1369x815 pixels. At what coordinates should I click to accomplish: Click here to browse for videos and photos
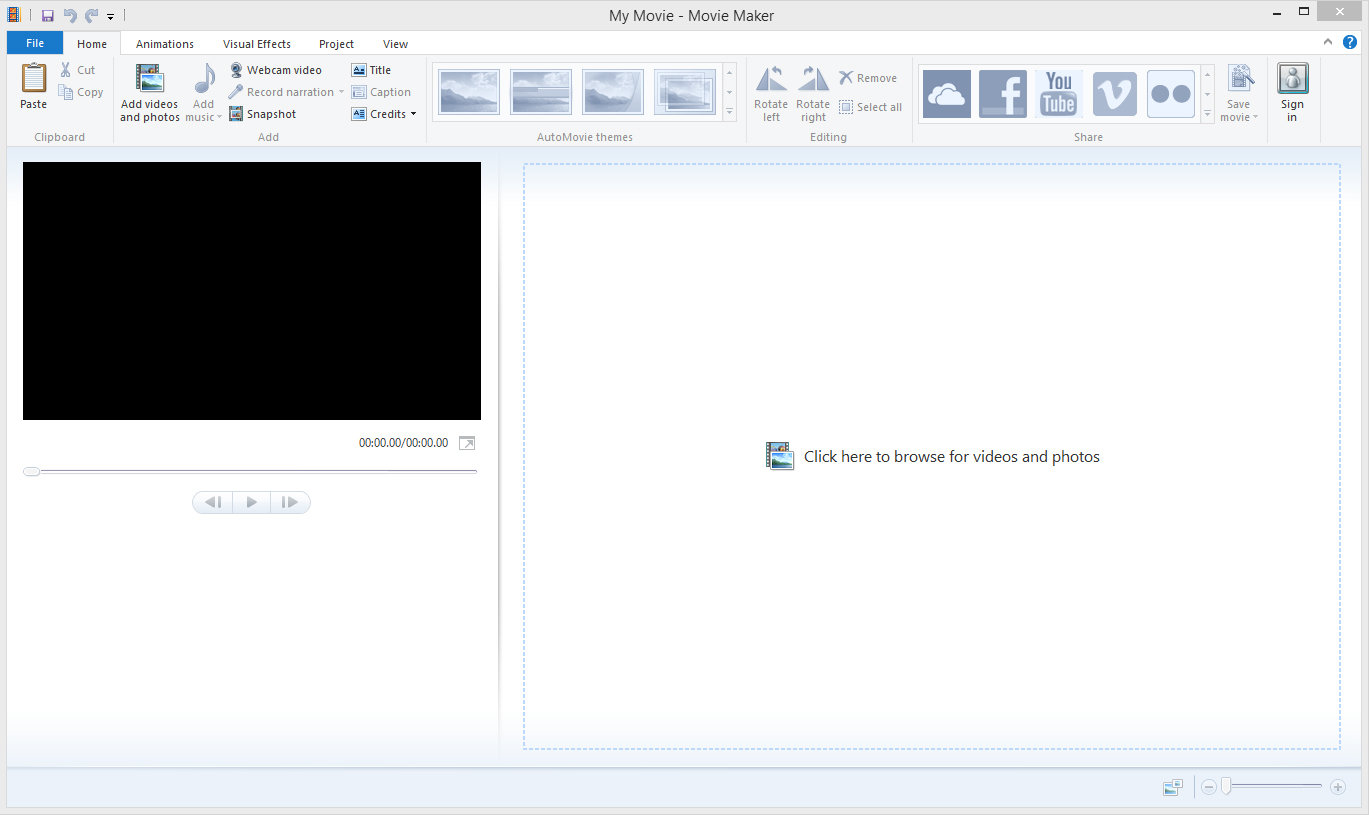pyautogui.click(x=933, y=456)
